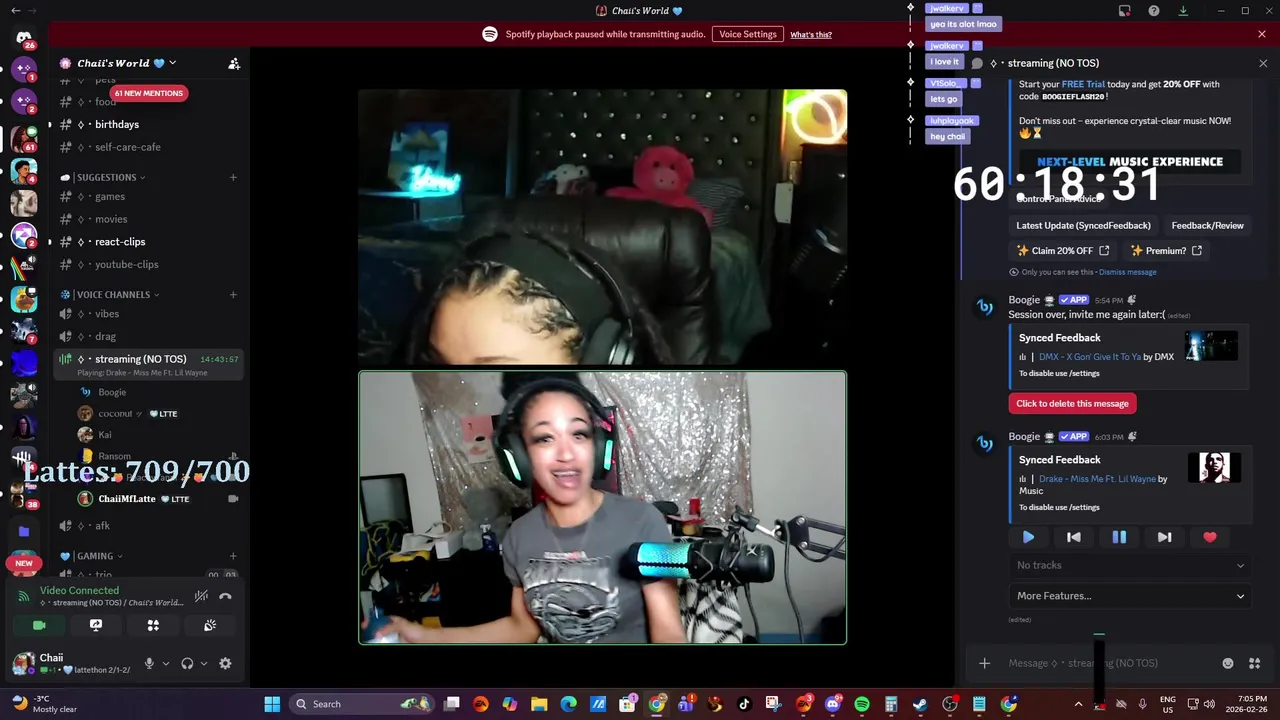This screenshot has width=1280, height=720.
Task: Pause the Boogie music playback
Action: 1119,537
